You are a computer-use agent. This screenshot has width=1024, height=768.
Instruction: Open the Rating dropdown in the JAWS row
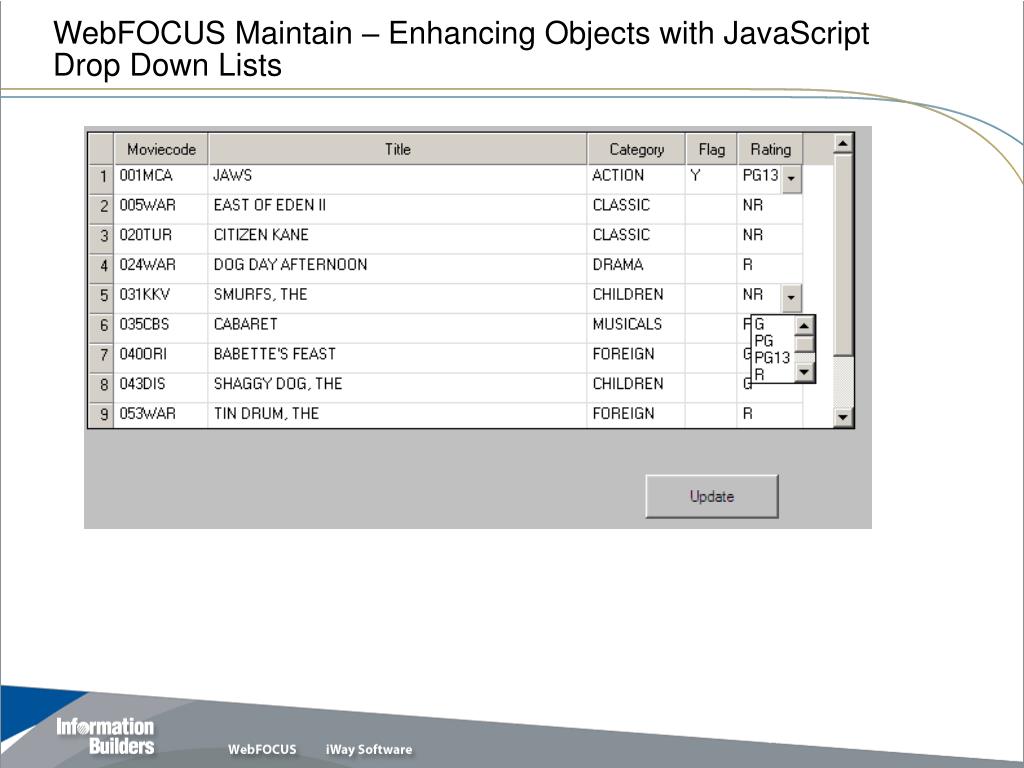[x=791, y=179]
